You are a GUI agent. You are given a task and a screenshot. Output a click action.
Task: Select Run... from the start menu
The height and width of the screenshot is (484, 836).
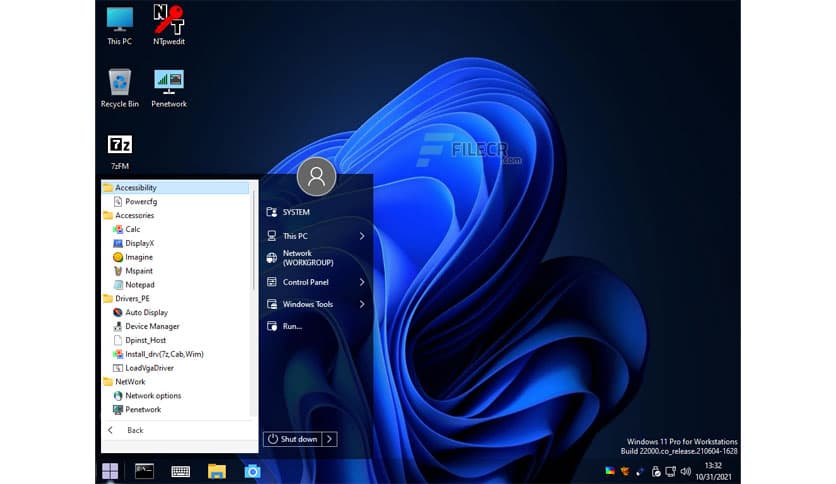pos(292,326)
